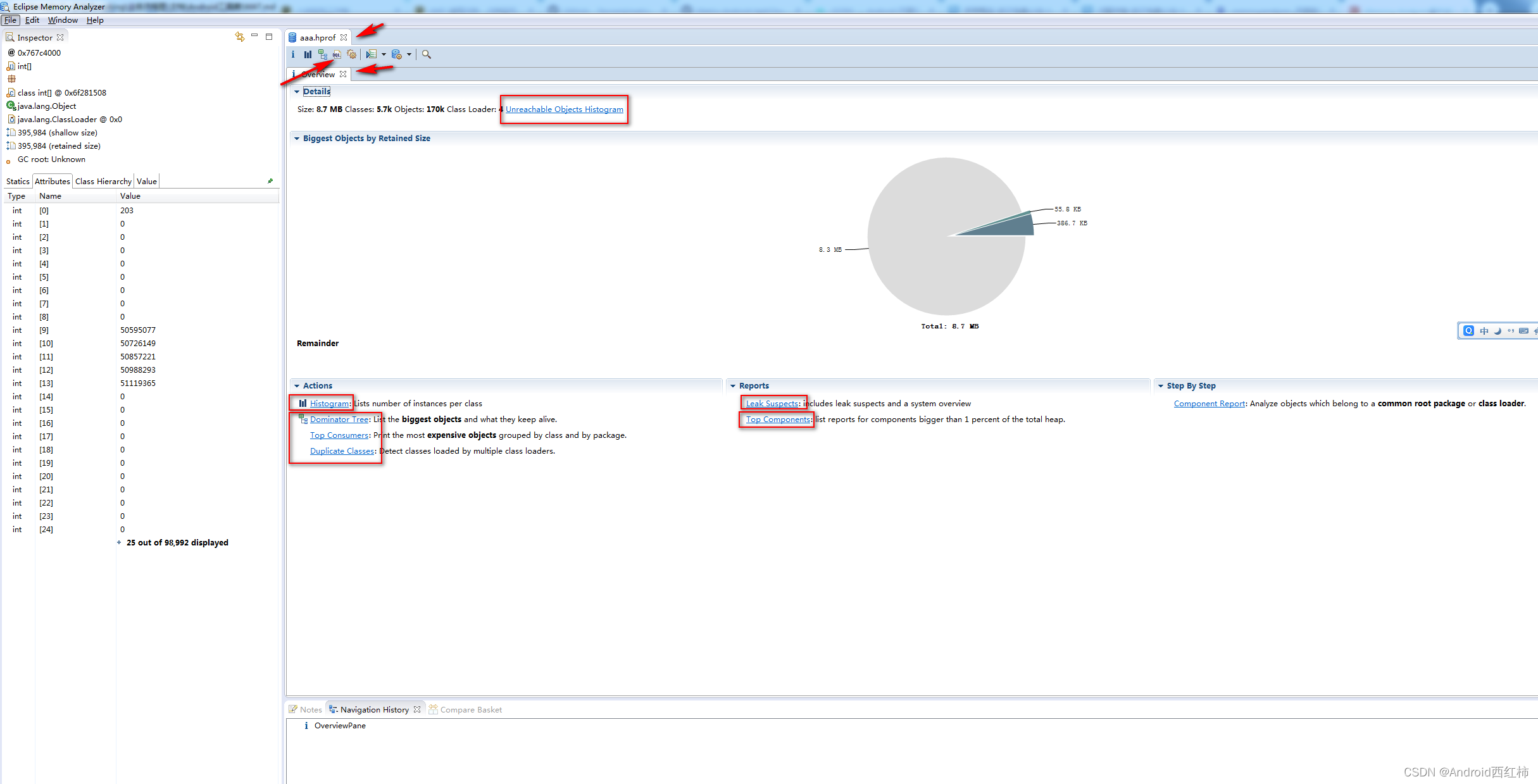1538x784 pixels.
Task: Open the Dominator Tree toolbar icon
Action: (323, 54)
